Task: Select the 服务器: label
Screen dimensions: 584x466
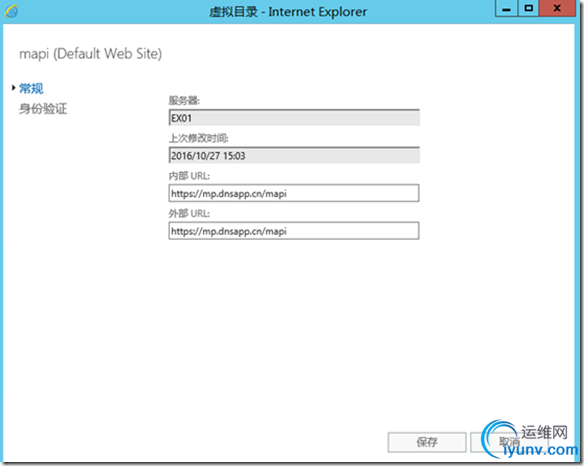Action: (x=184, y=101)
